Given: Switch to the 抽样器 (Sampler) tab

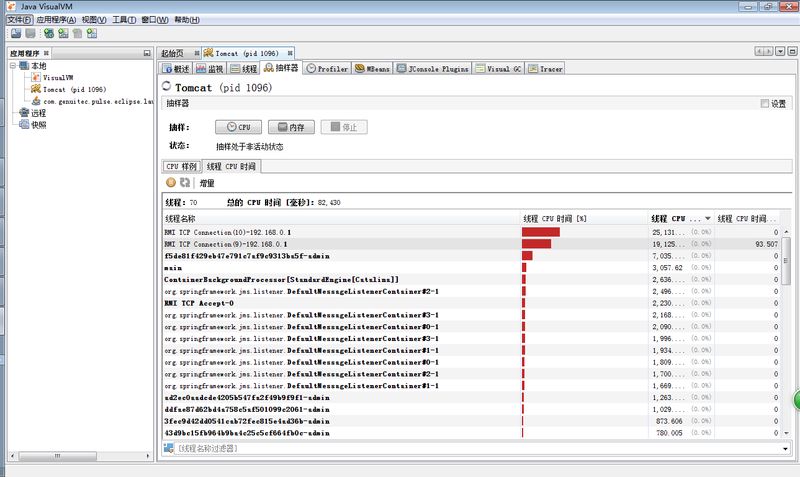Looking at the screenshot, I should click(x=281, y=68).
